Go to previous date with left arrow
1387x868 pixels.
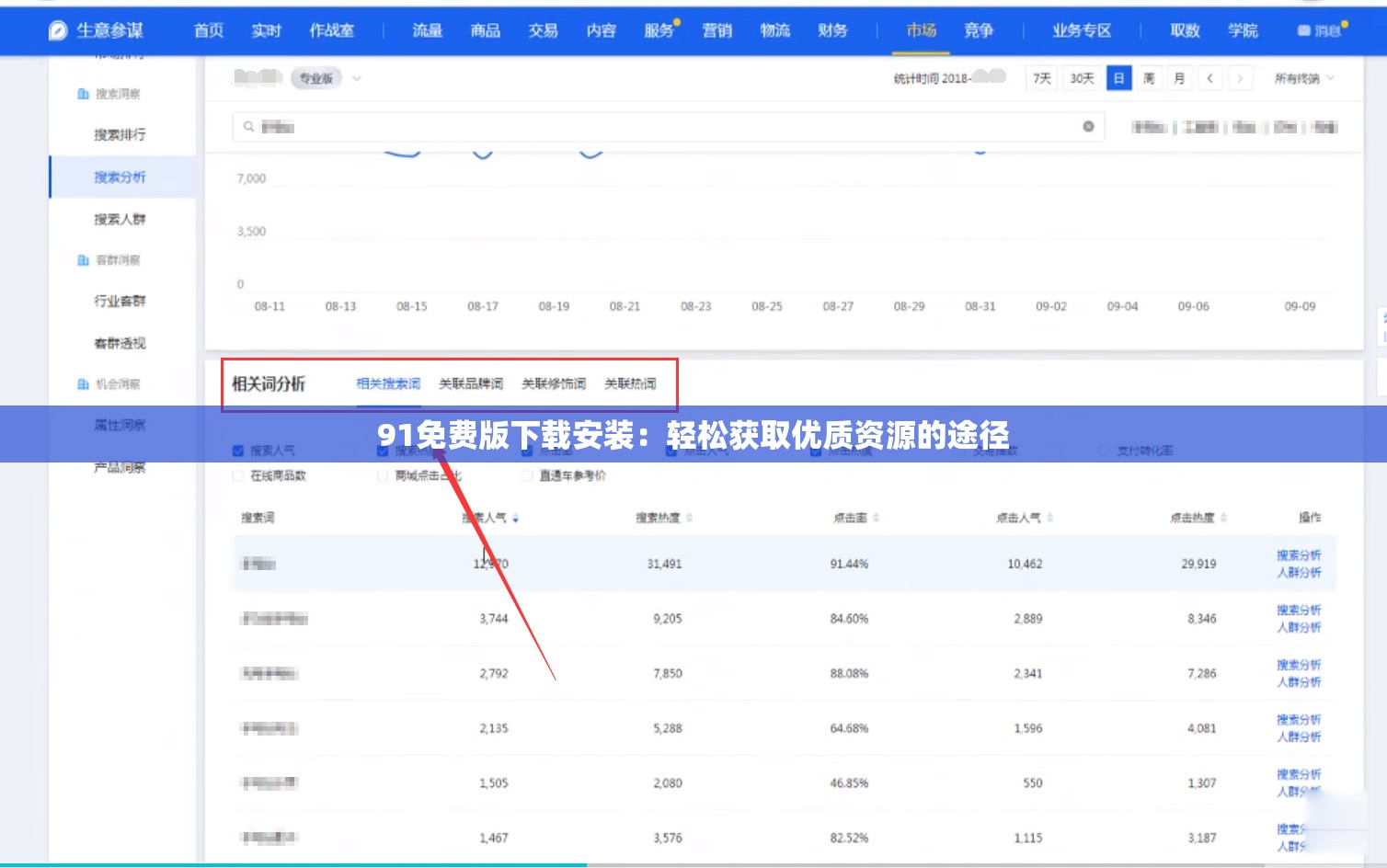(1209, 78)
